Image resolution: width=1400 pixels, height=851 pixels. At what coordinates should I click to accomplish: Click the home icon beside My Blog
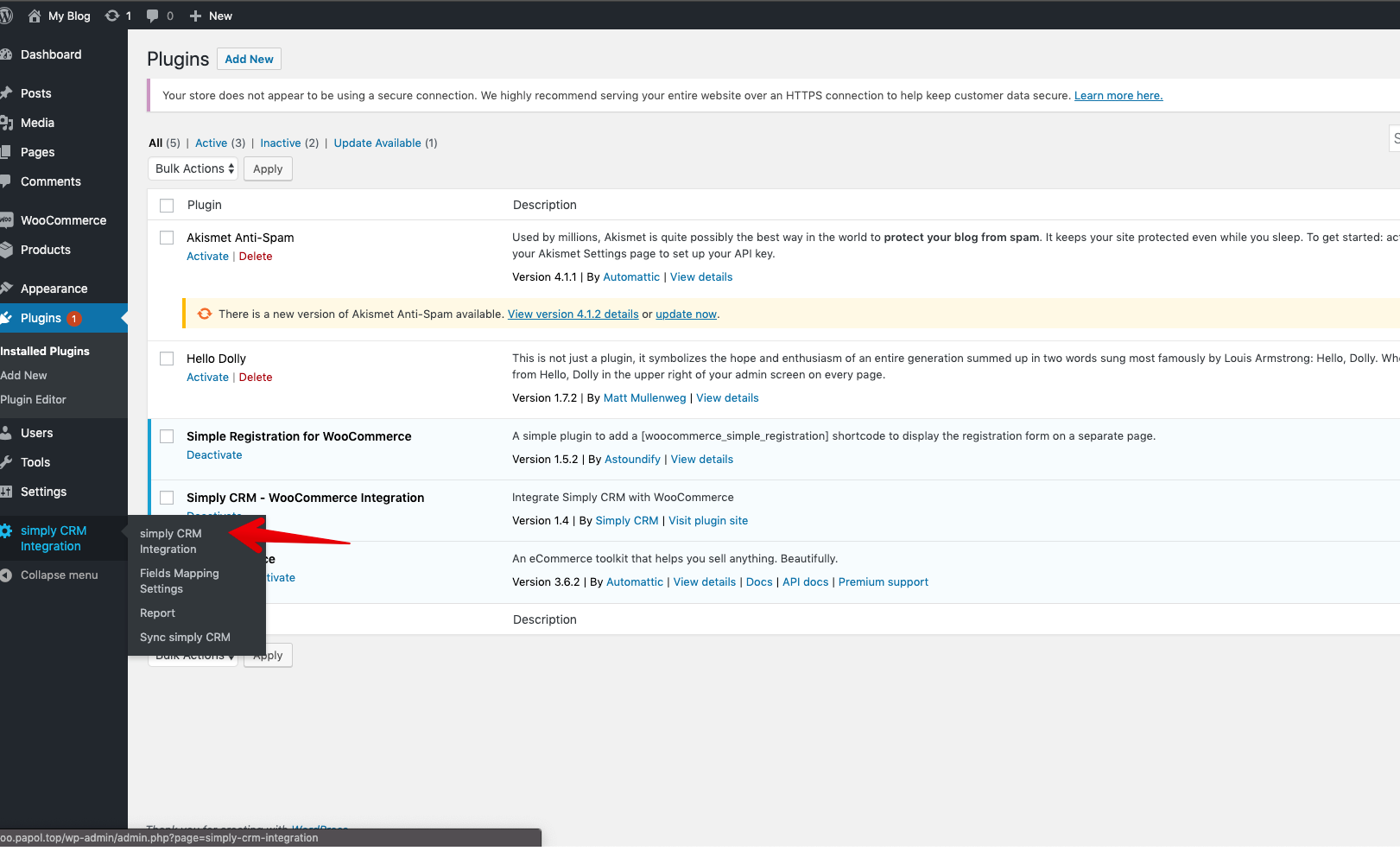click(35, 16)
